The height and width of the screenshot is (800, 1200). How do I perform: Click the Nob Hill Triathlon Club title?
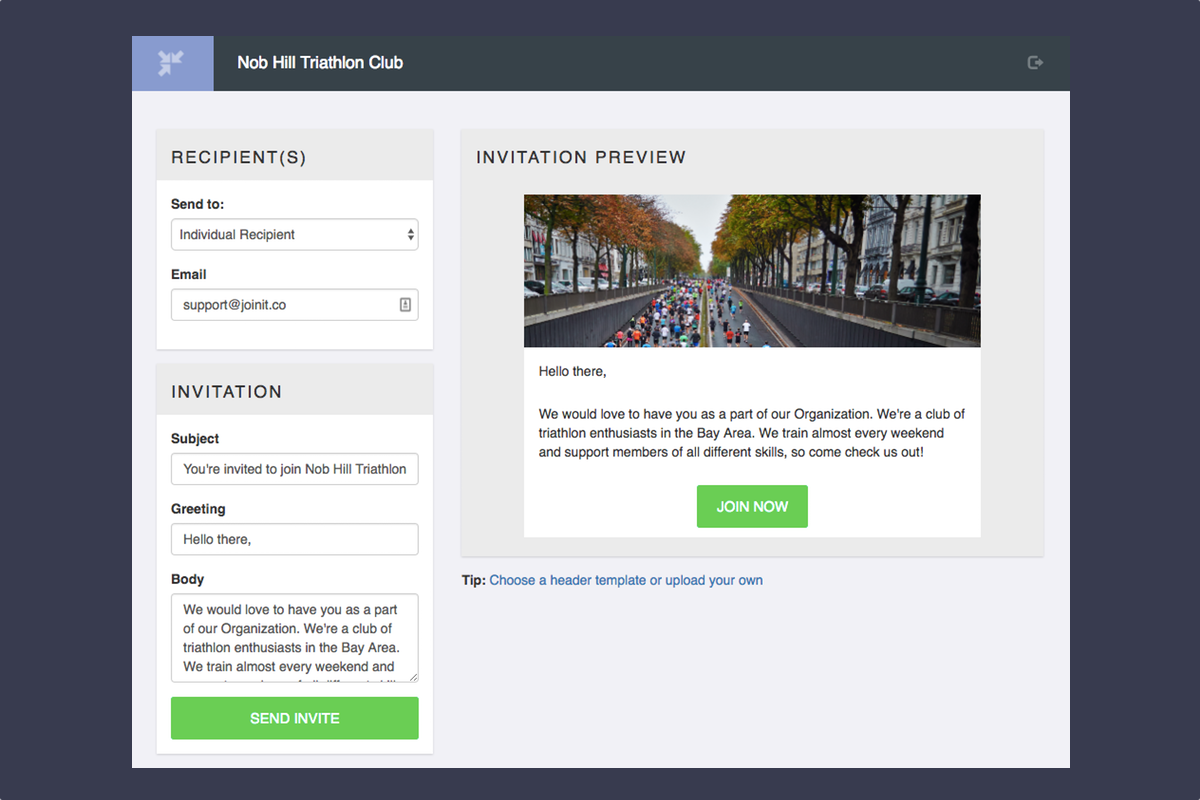coord(319,62)
